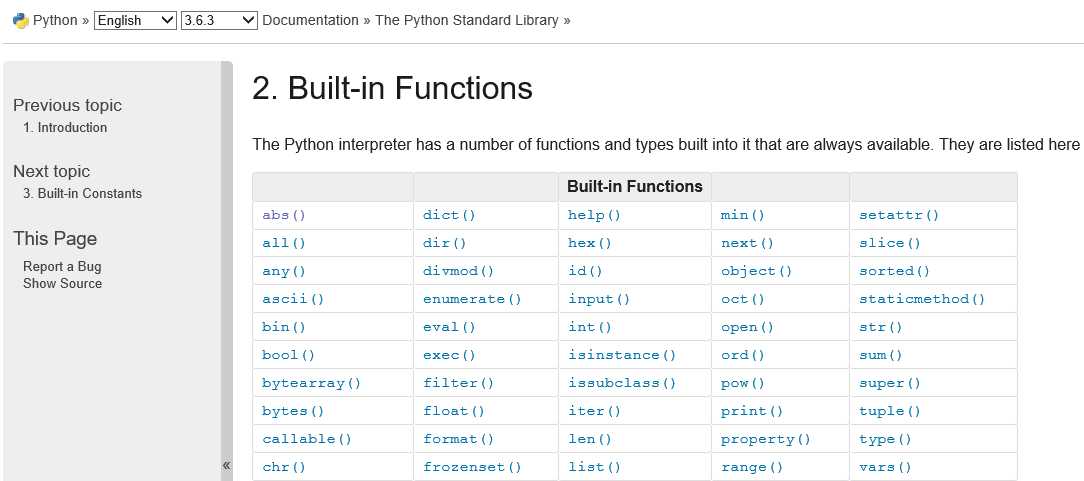
Task: Open the hex() function link
Action: 590,243
